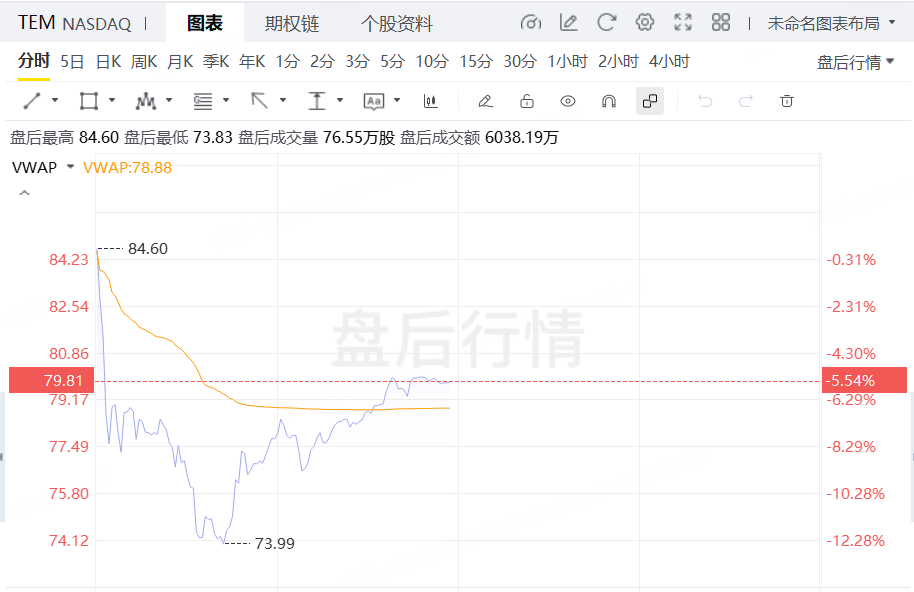
Task: Open chart settings gear icon
Action: pyautogui.click(x=645, y=22)
